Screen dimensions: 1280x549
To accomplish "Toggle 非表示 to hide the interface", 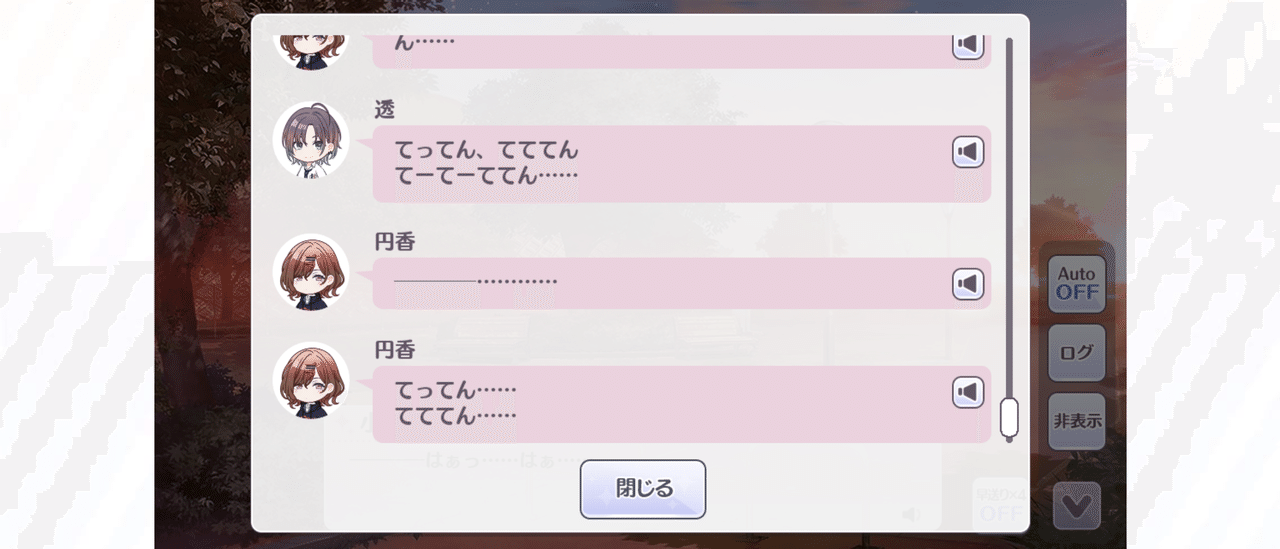I will (1077, 422).
